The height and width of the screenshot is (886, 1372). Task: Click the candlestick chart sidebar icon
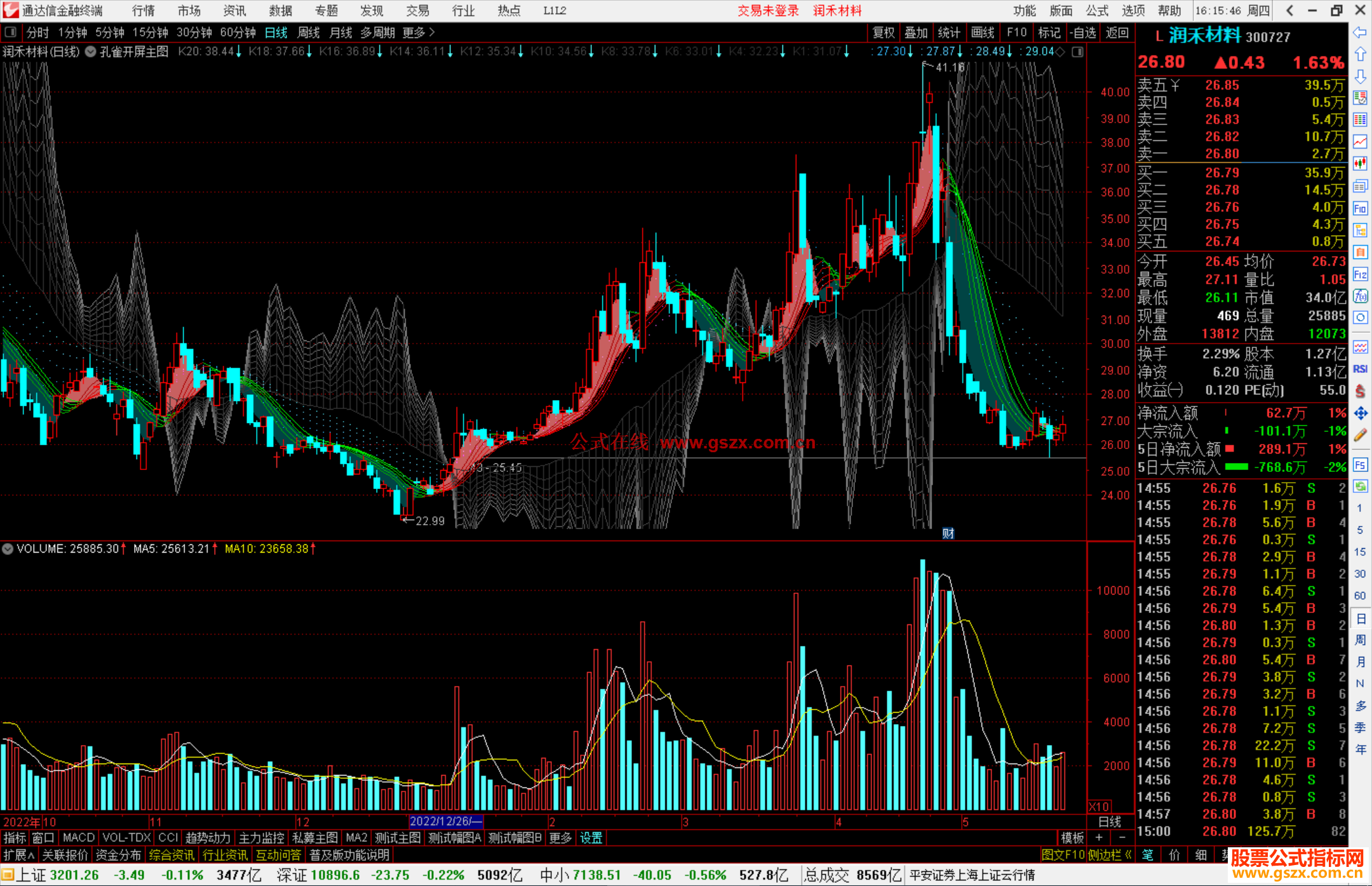pyautogui.click(x=1360, y=164)
